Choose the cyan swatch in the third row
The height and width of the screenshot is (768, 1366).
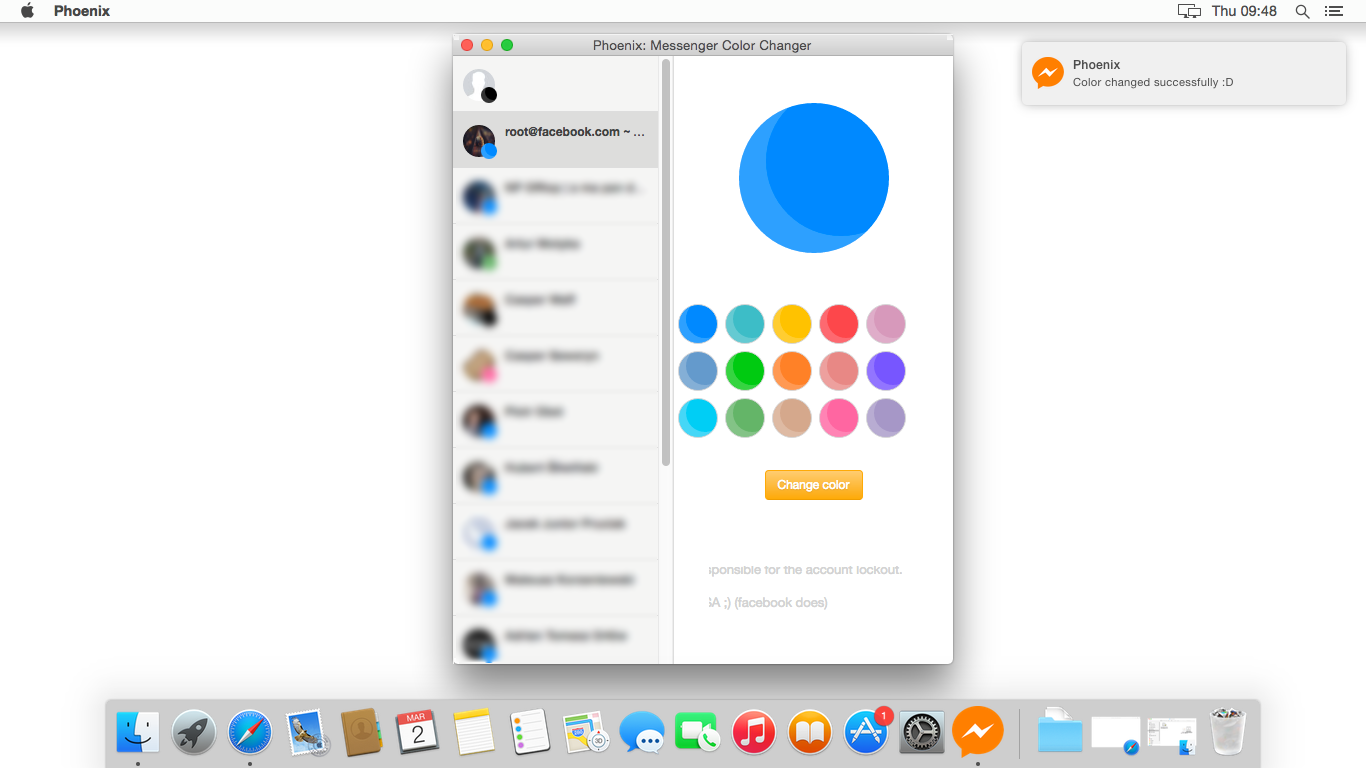coord(698,418)
